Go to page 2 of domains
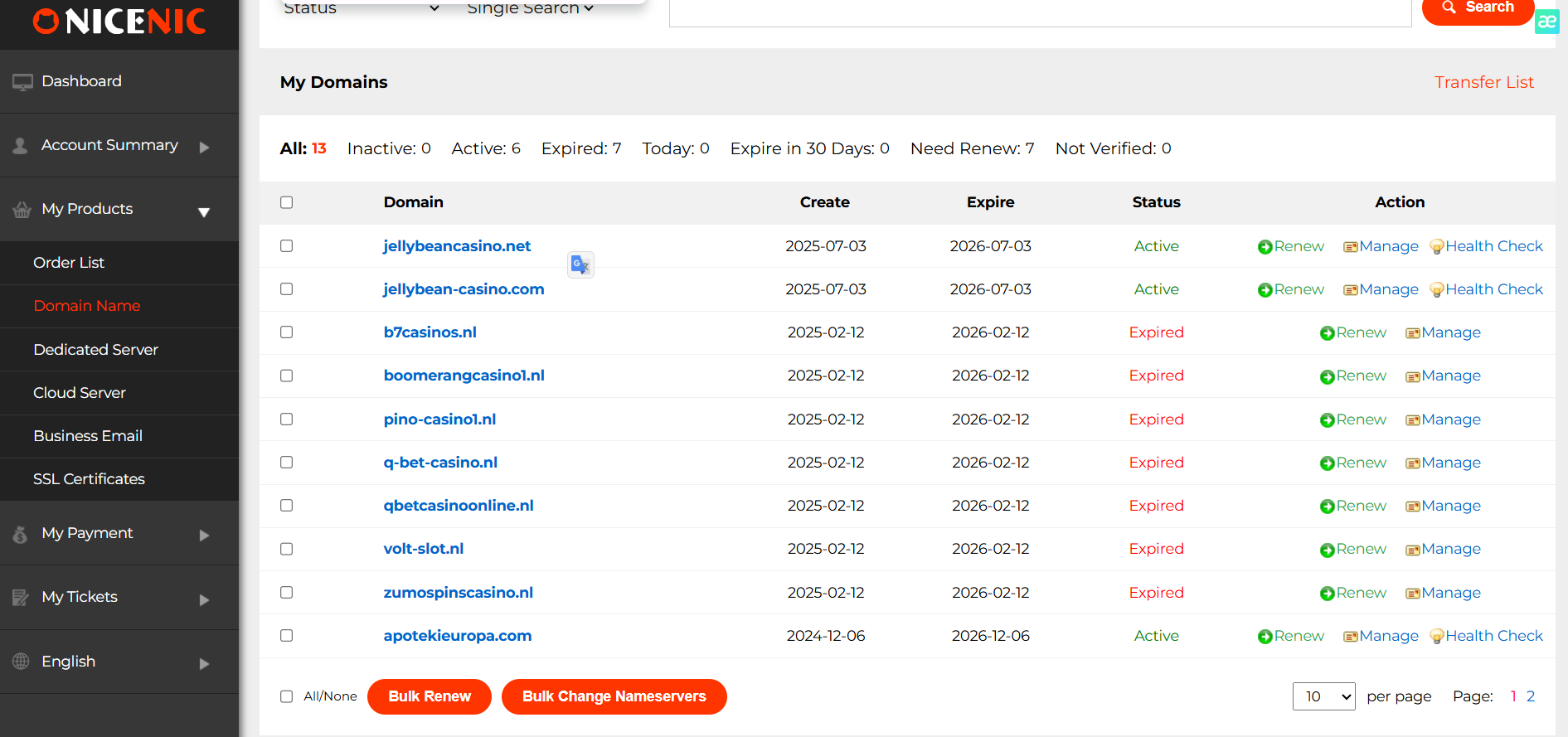1568x737 pixels. coord(1531,696)
